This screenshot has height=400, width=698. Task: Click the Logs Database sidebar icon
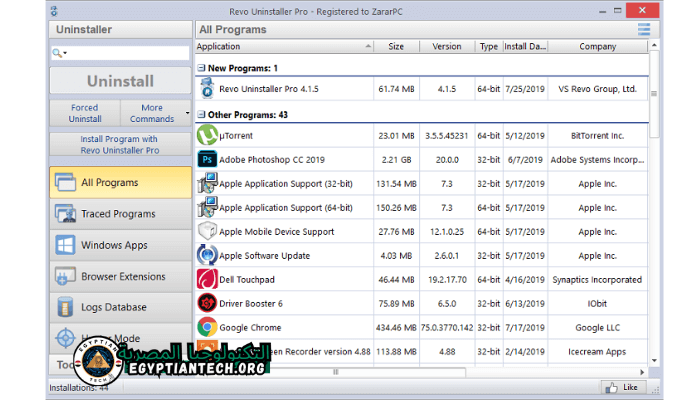(65, 307)
